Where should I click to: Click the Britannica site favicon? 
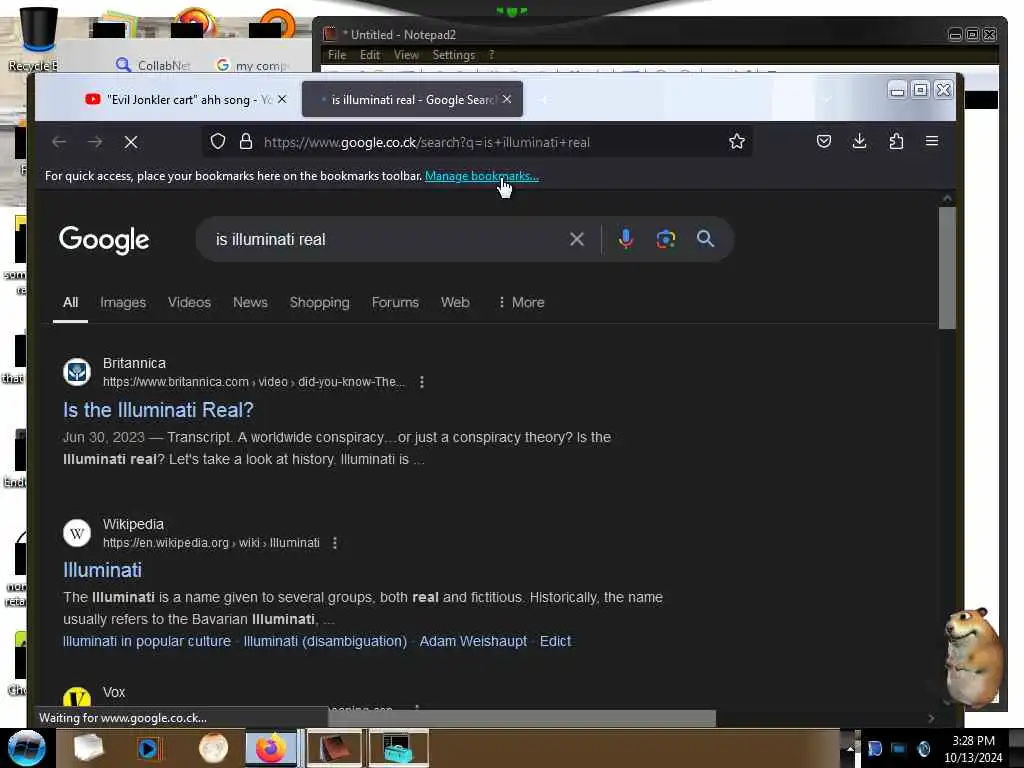click(x=77, y=372)
